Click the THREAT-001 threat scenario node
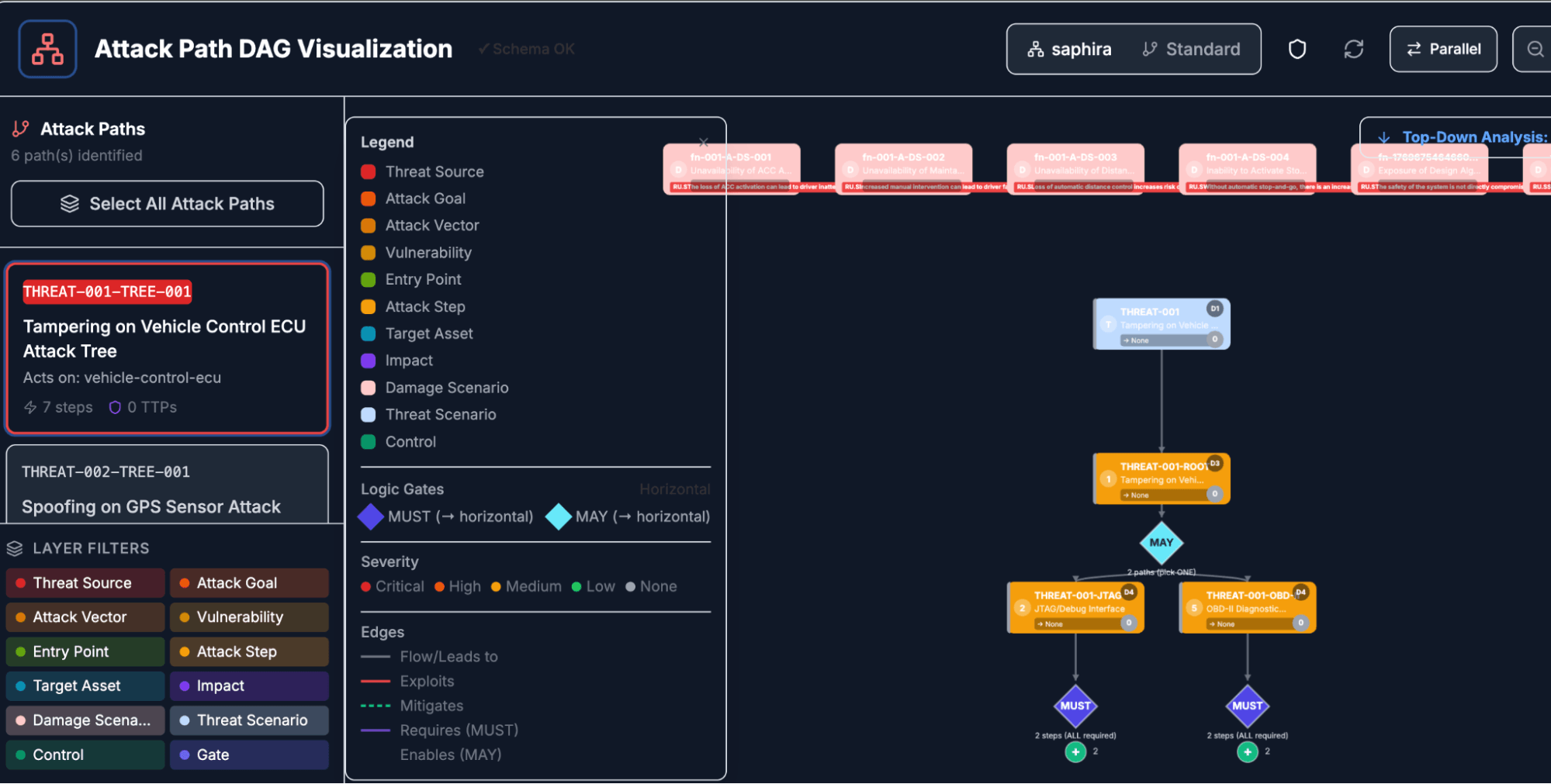 click(x=1161, y=325)
